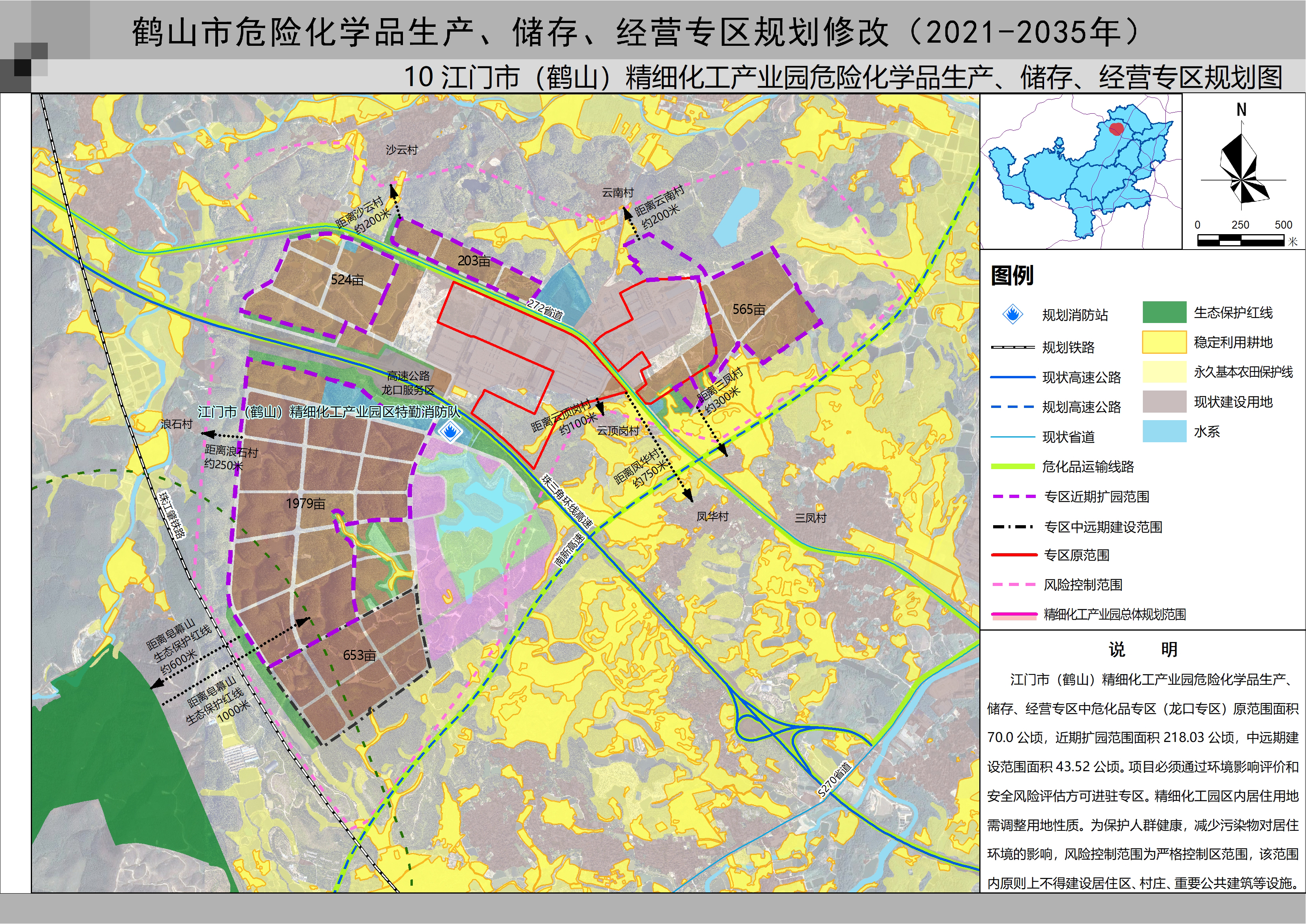This screenshot has width=1306, height=924.
Task: Click the 凤华村 village label
Action: click(x=713, y=516)
